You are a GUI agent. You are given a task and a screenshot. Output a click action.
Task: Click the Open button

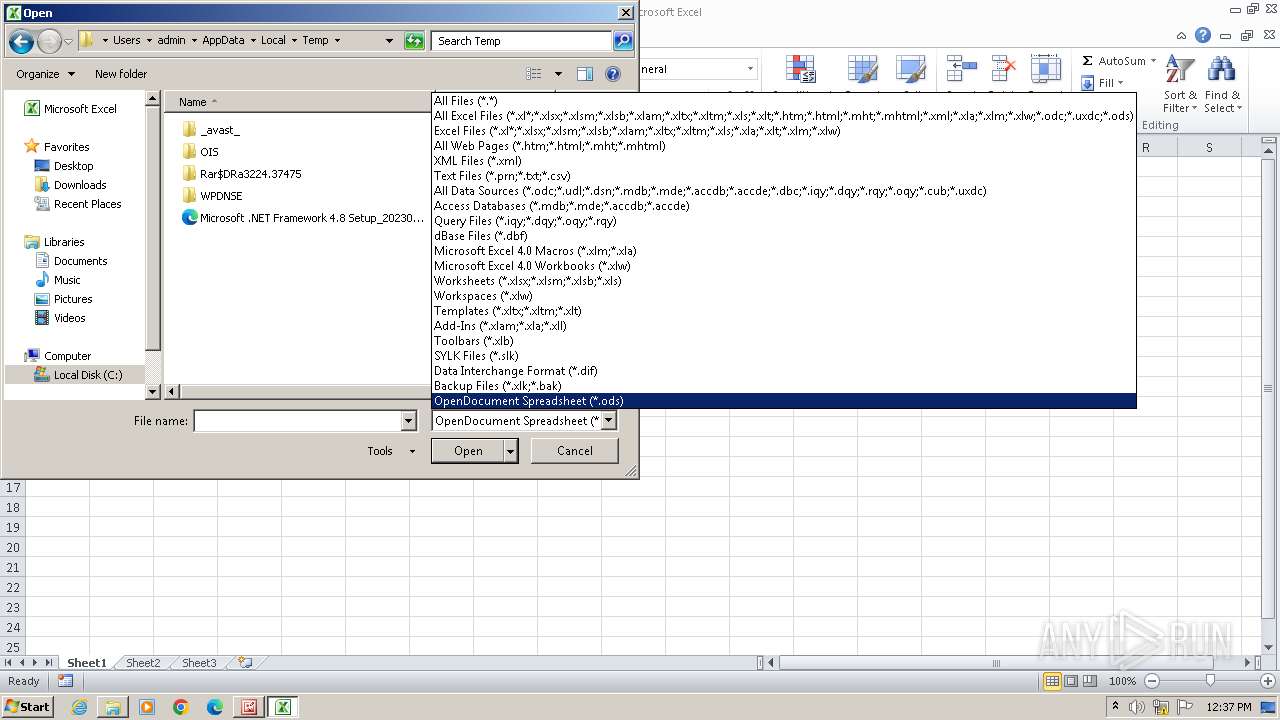click(468, 451)
